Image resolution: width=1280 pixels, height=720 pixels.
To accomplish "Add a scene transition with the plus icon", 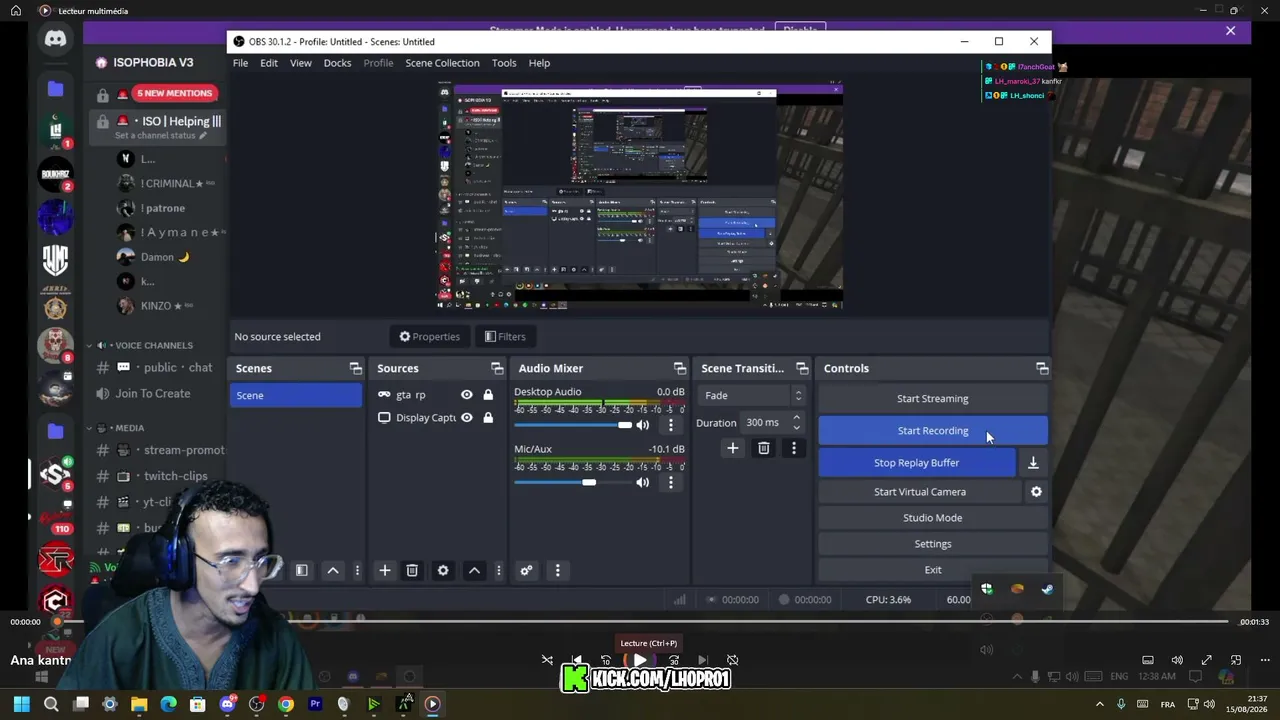I will [732, 448].
